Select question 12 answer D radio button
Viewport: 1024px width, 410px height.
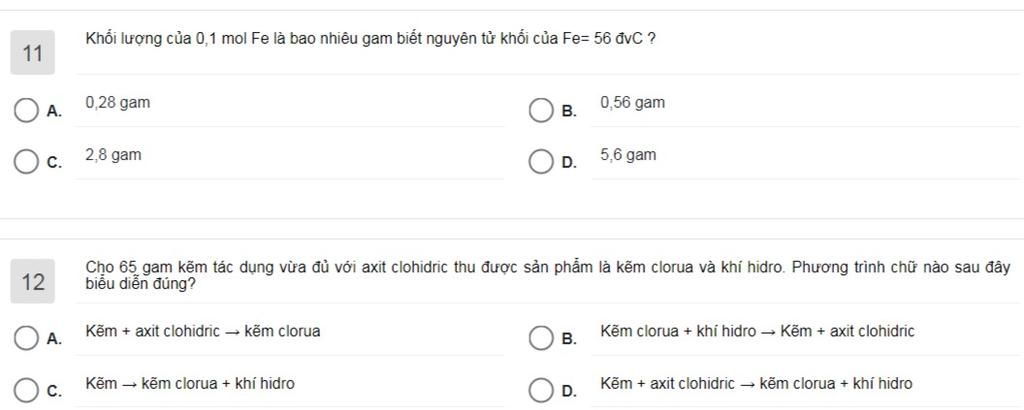(541, 390)
